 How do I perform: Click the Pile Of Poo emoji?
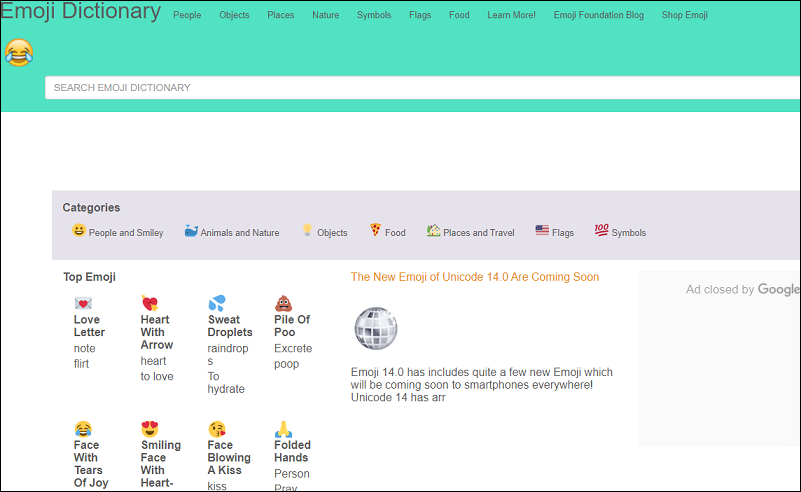pyautogui.click(x=283, y=303)
